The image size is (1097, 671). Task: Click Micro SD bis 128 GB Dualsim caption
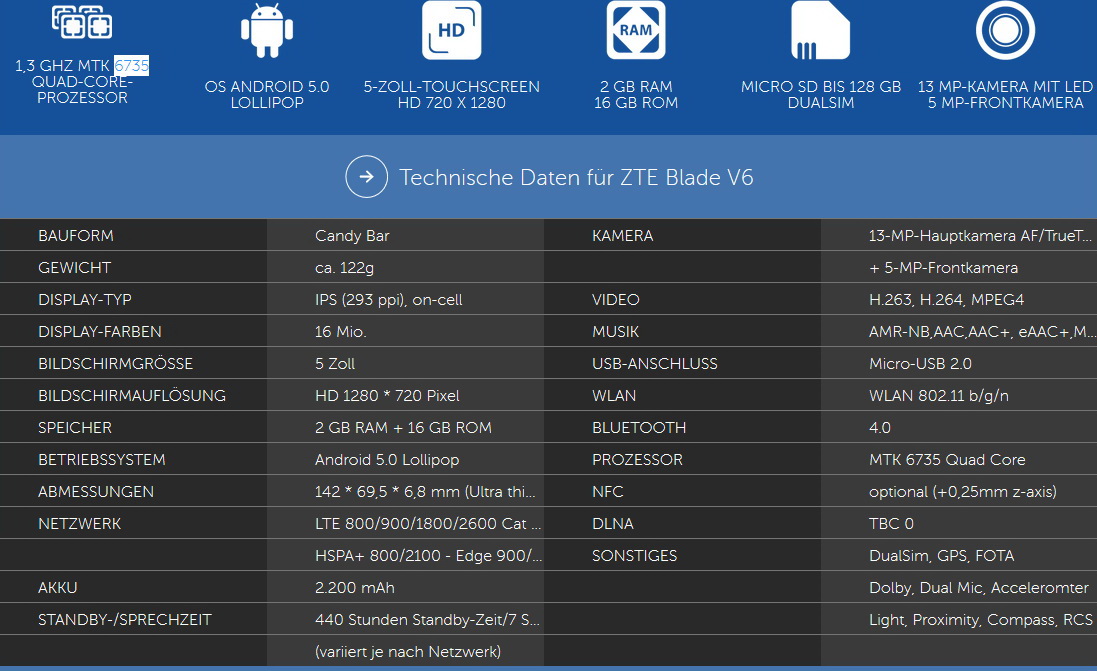(821, 94)
